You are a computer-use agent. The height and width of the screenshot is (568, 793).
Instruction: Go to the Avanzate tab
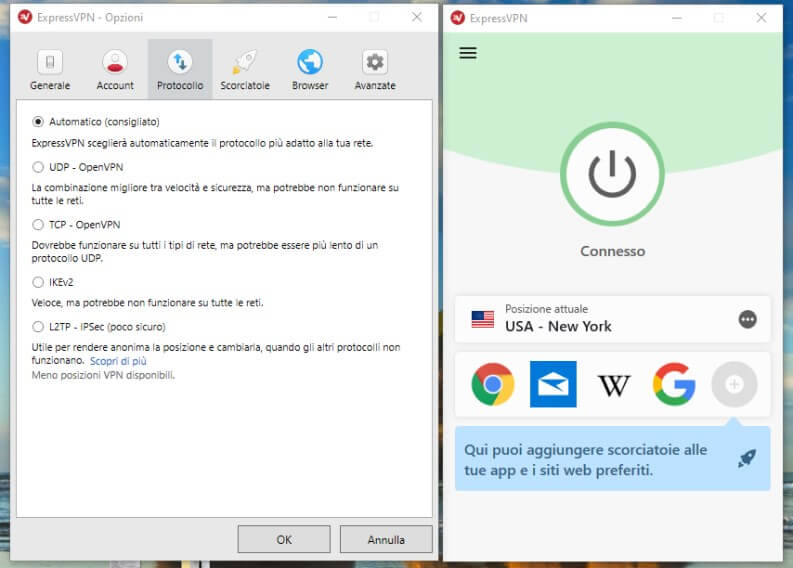point(375,69)
